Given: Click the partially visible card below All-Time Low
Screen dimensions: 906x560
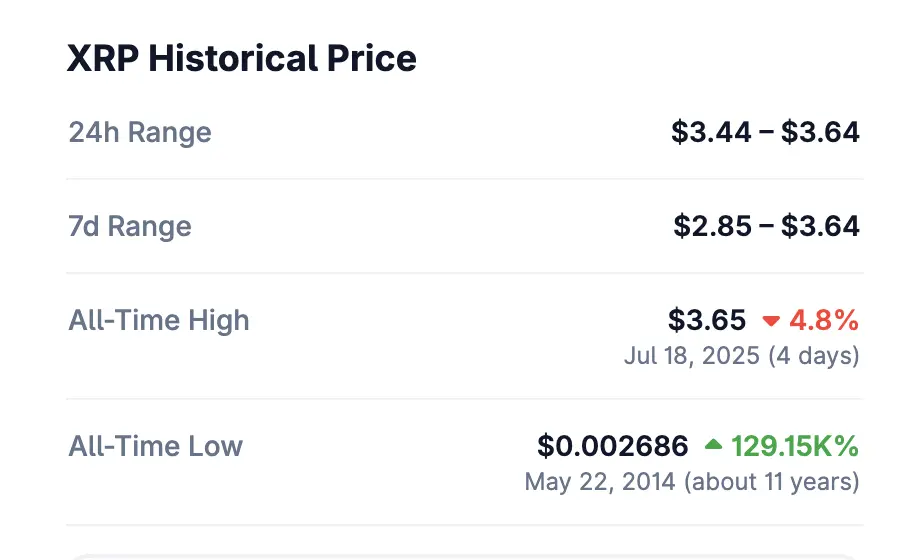Looking at the screenshot, I should pos(465,554).
